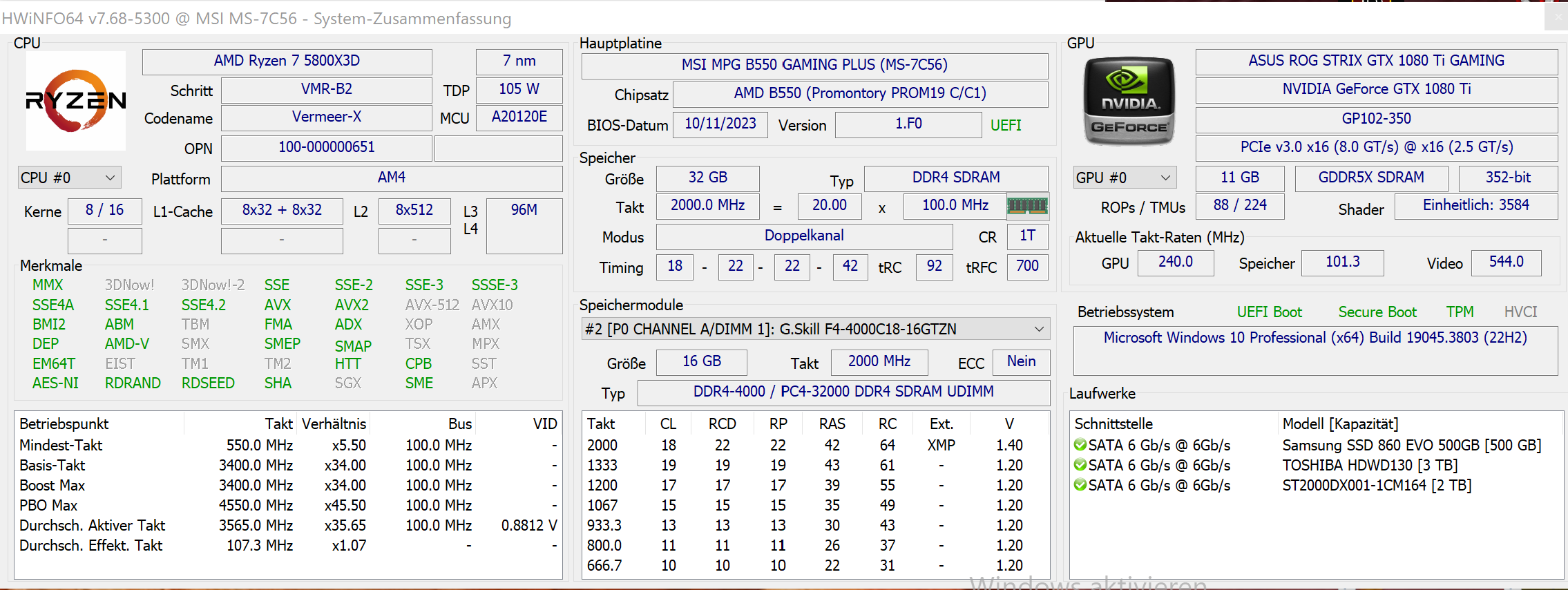Click the GPU clock value 240.0
The width and height of the screenshot is (1568, 590).
[1175, 262]
